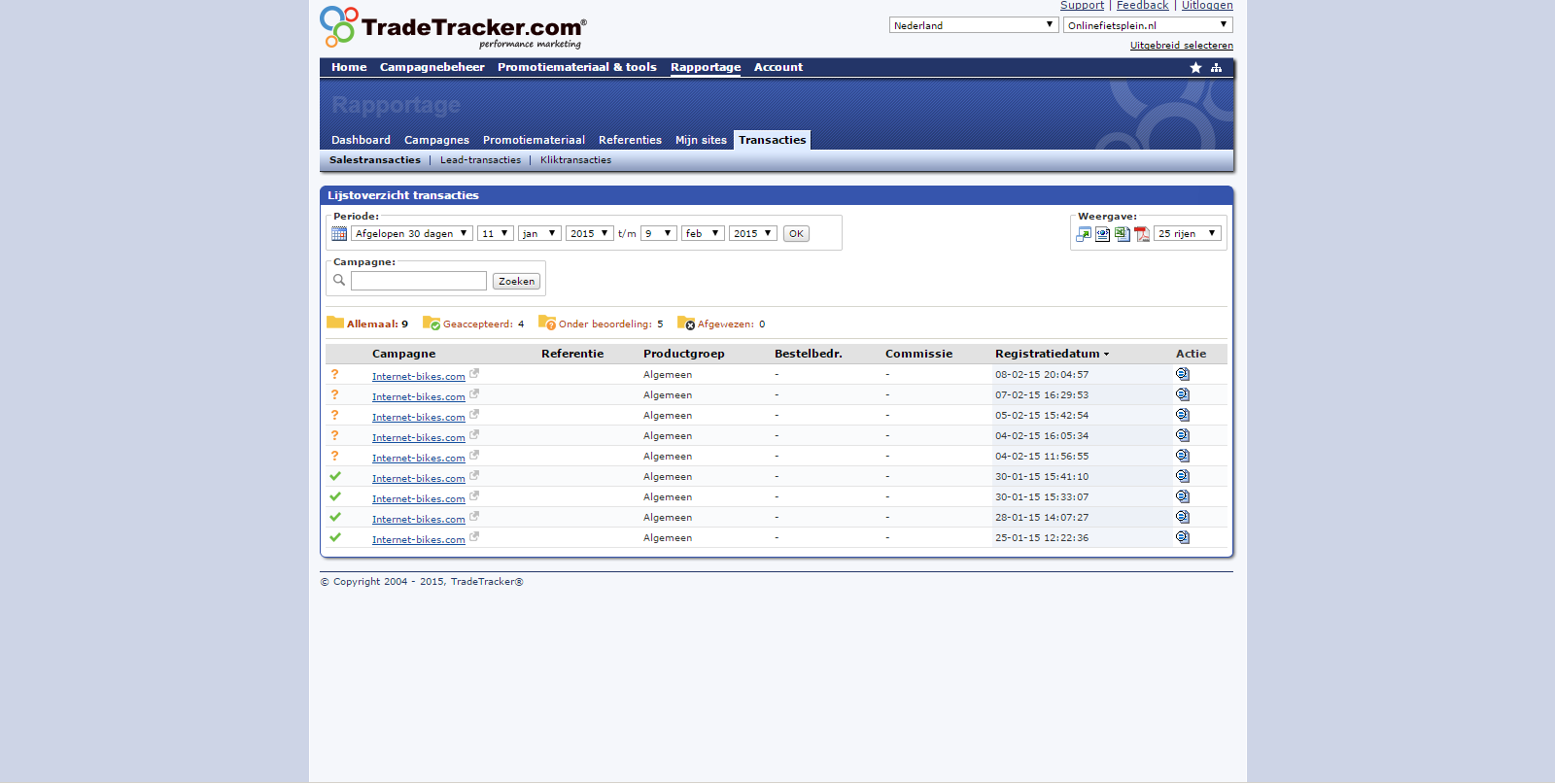Switch to the Referenties tab
Viewport: 1555px width, 784px height.
[630, 141]
